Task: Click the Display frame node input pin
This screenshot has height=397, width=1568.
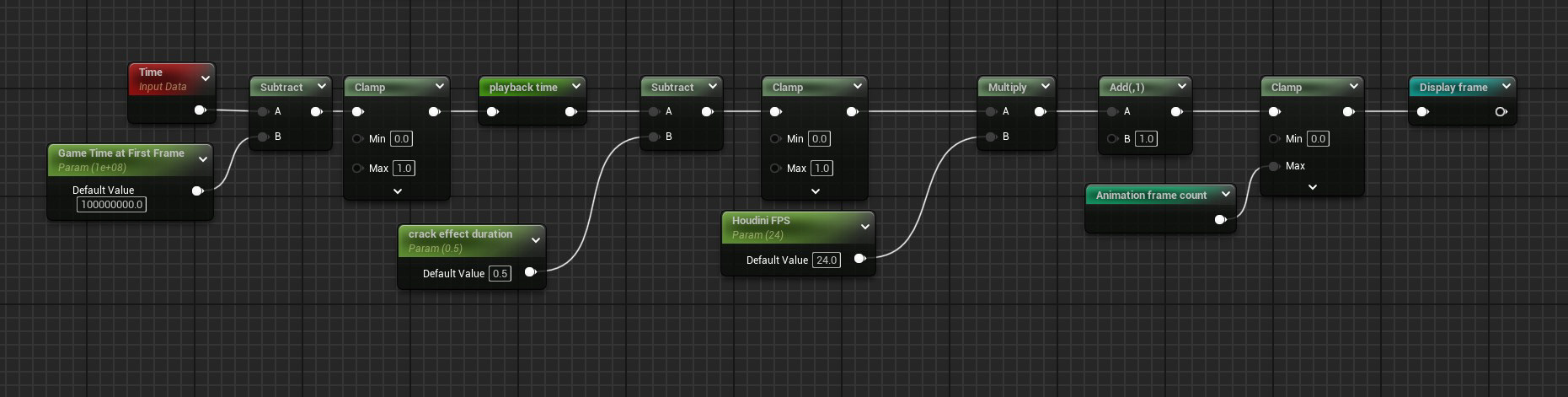Action: click(x=1422, y=111)
